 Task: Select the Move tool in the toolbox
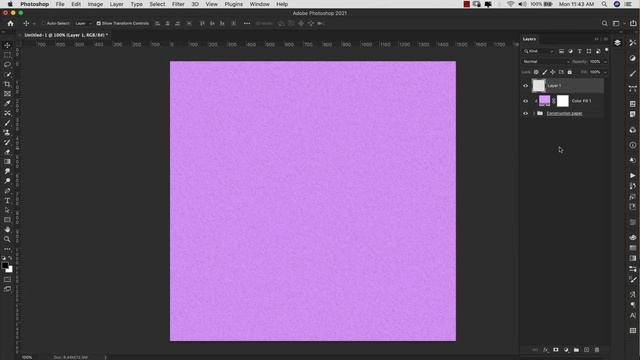coord(7,45)
